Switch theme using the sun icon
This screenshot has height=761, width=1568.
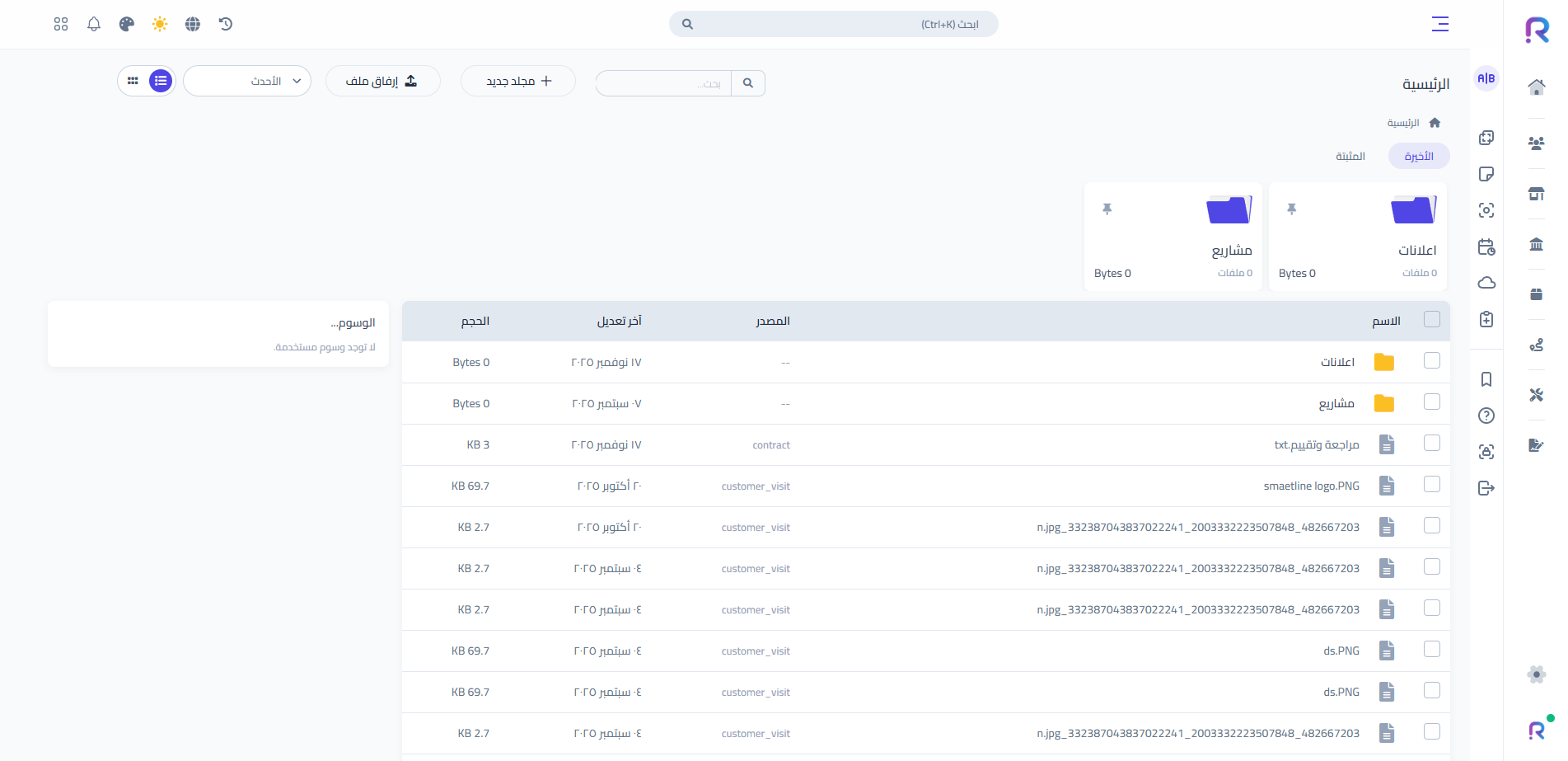coord(159,24)
